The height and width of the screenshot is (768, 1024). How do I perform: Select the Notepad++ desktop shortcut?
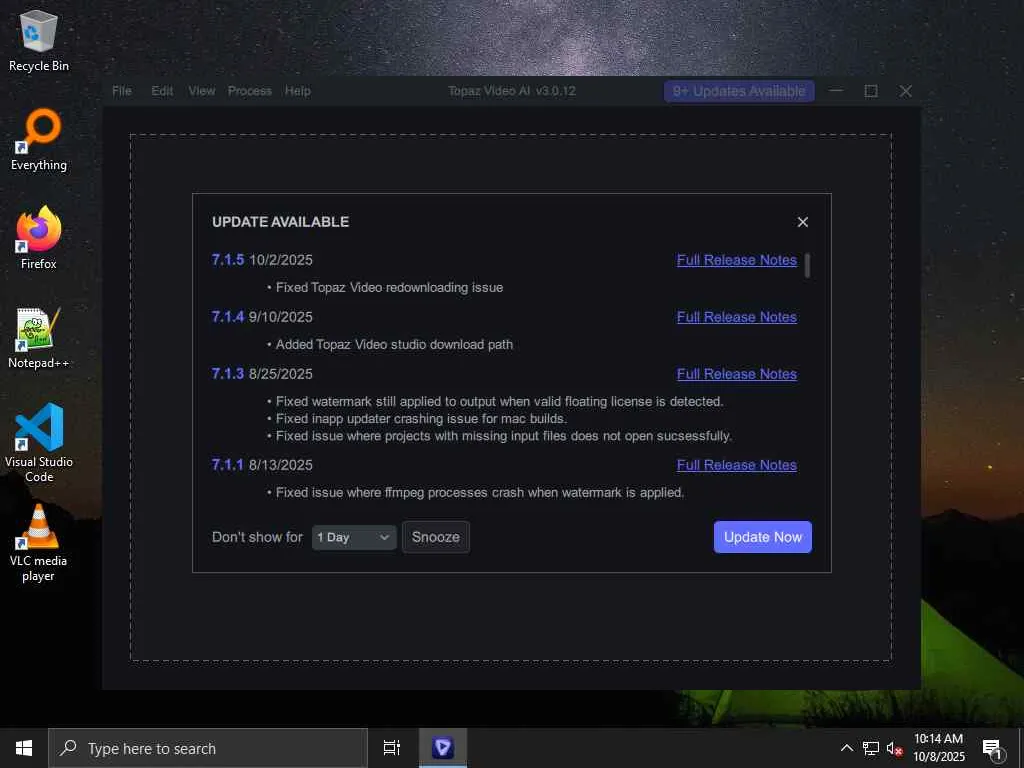pos(39,338)
